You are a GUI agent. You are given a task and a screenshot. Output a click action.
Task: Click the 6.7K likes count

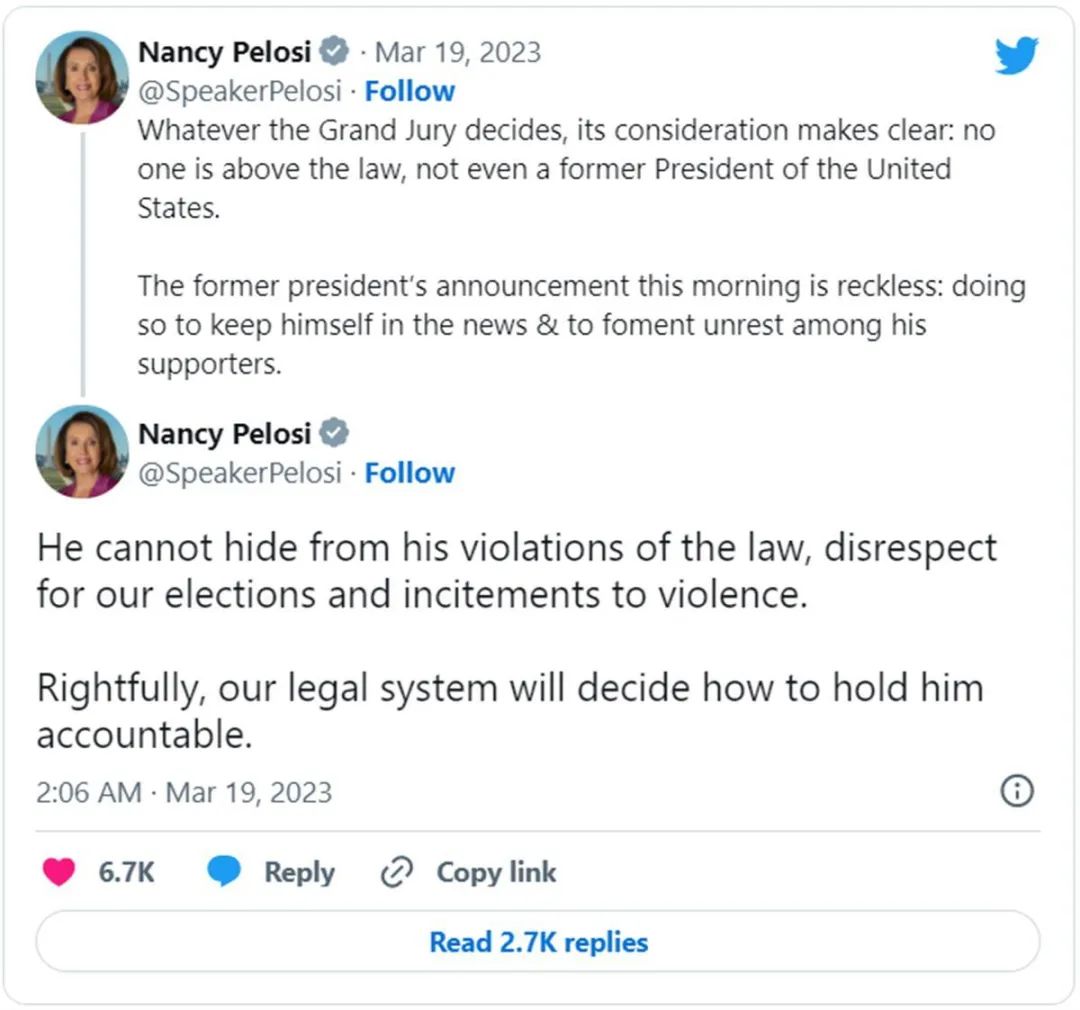click(126, 872)
